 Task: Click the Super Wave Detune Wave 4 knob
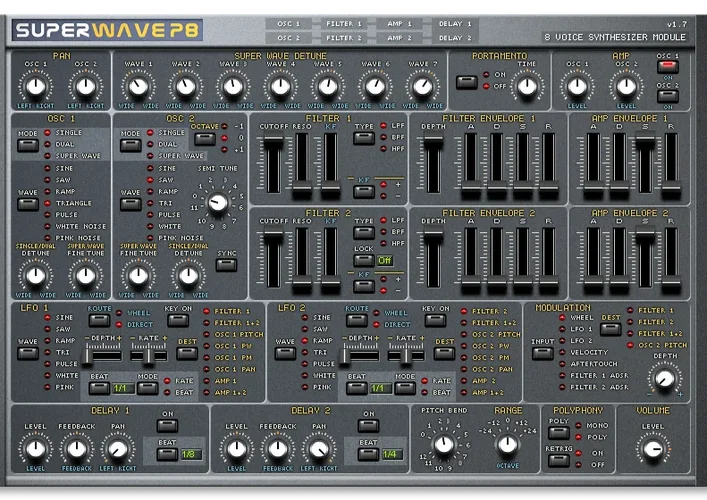280,86
